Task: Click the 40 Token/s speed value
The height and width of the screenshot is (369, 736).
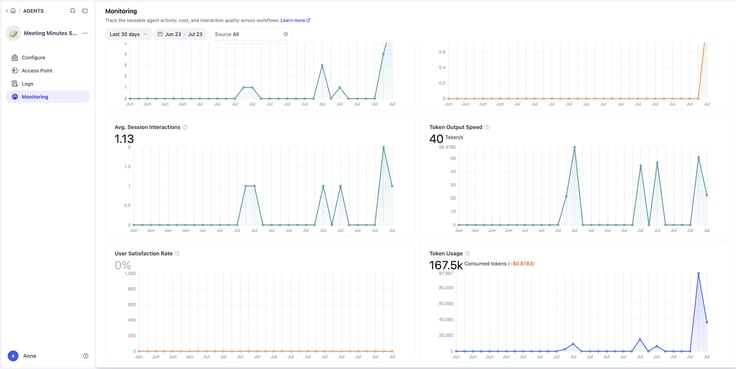Action: click(436, 139)
